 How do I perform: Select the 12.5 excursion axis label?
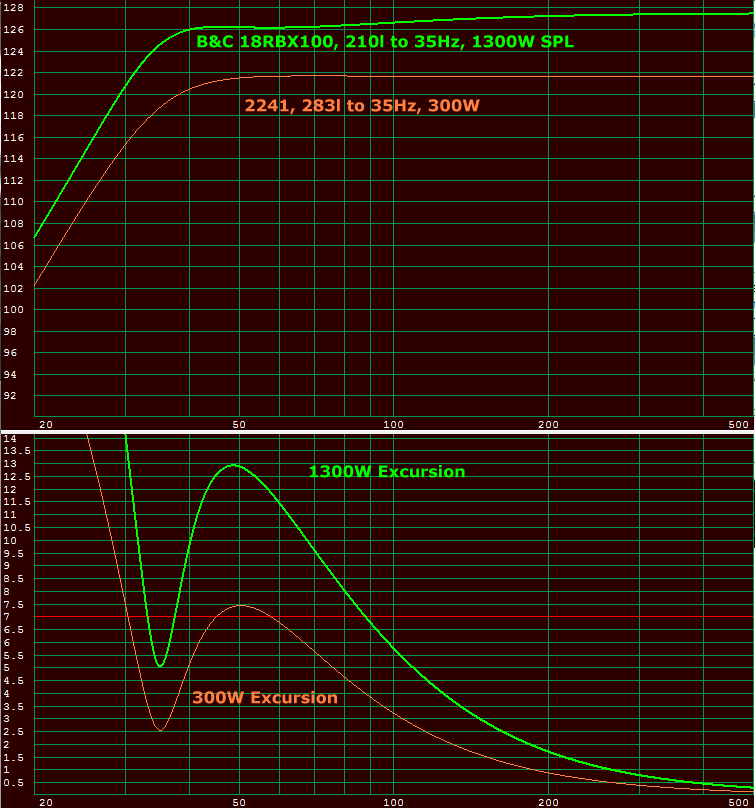point(17,477)
